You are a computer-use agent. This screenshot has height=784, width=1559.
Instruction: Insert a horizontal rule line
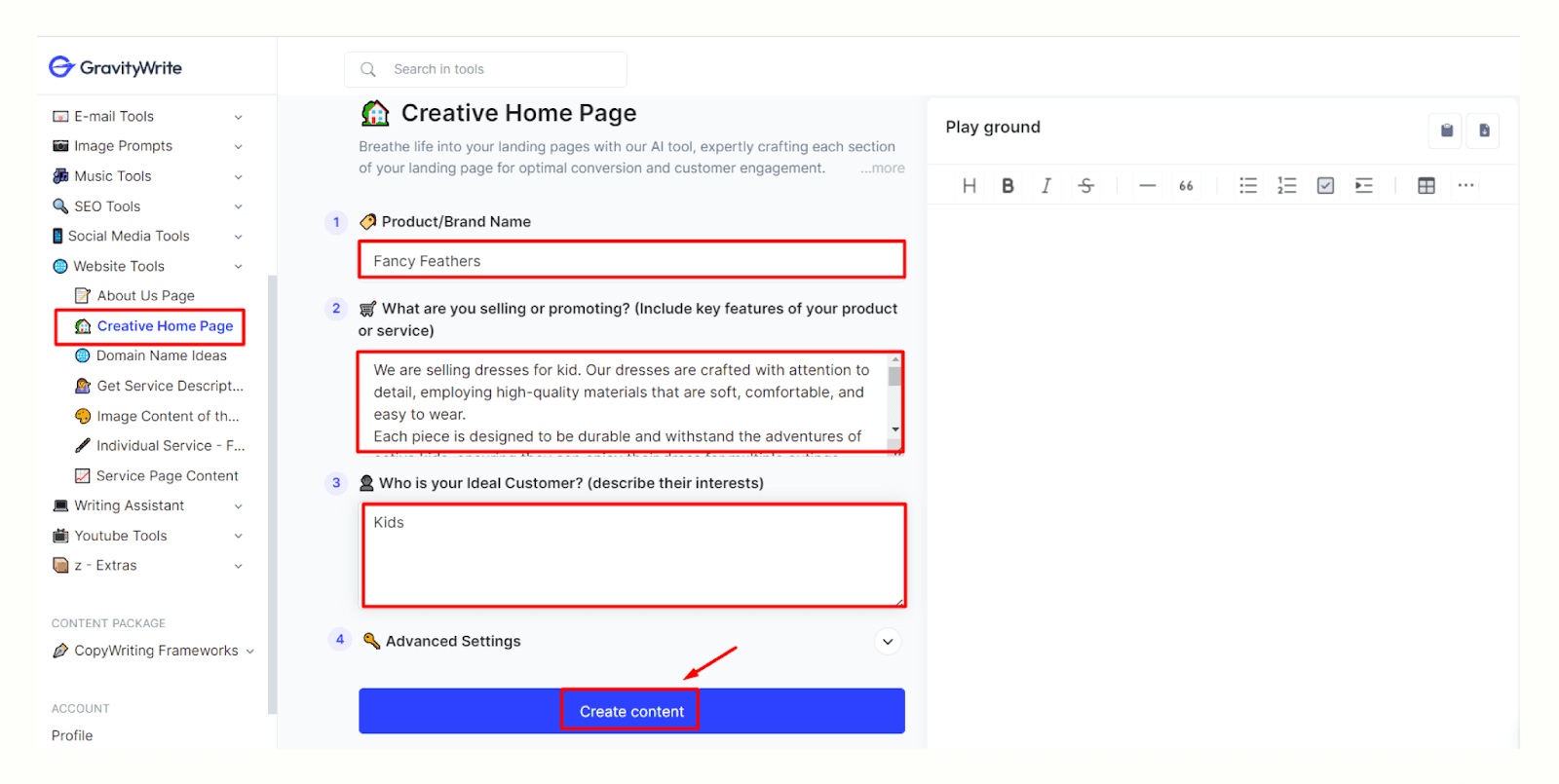tap(1148, 186)
